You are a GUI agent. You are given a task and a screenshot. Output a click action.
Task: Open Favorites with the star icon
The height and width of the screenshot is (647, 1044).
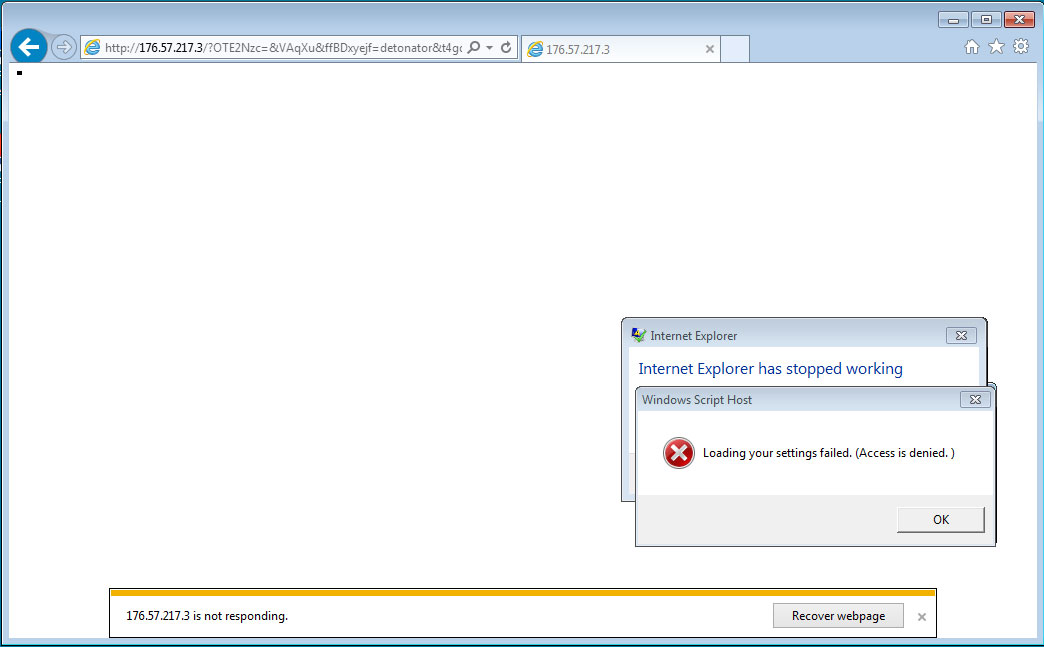(996, 47)
